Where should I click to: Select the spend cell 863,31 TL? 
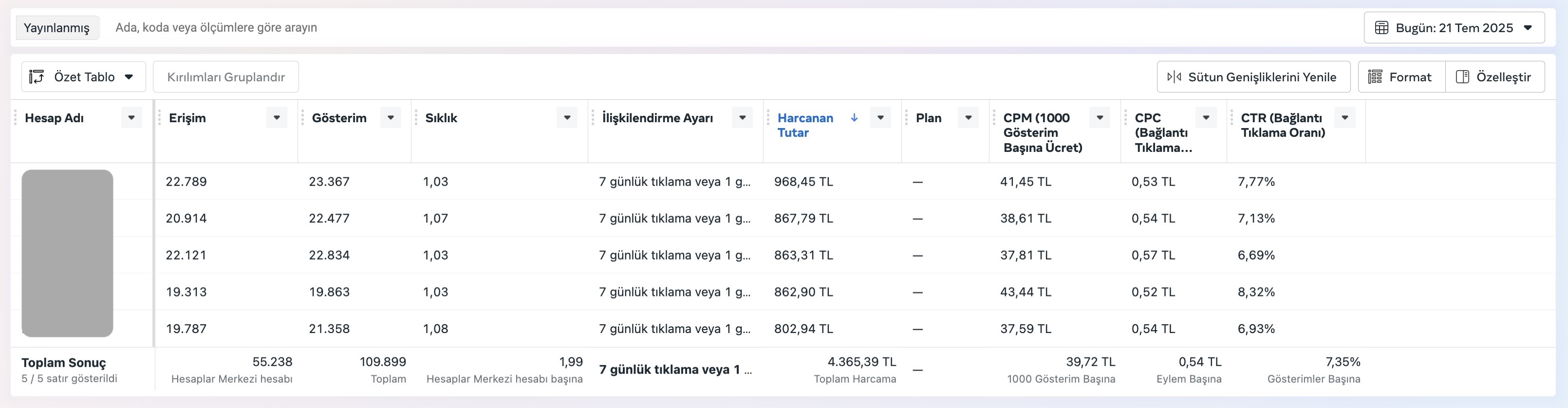click(803, 255)
